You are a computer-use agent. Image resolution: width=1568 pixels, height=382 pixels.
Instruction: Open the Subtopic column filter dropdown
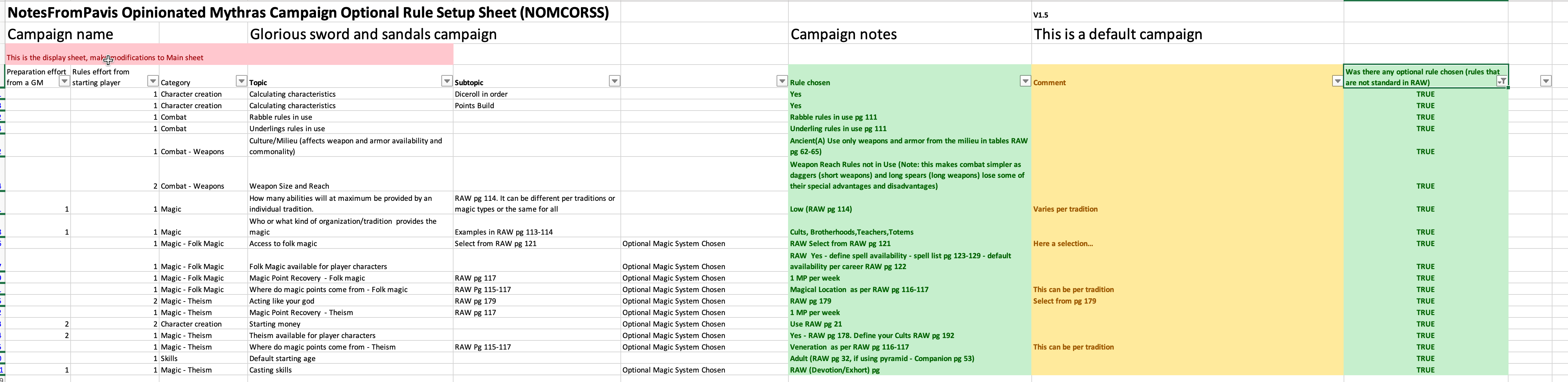click(x=614, y=81)
